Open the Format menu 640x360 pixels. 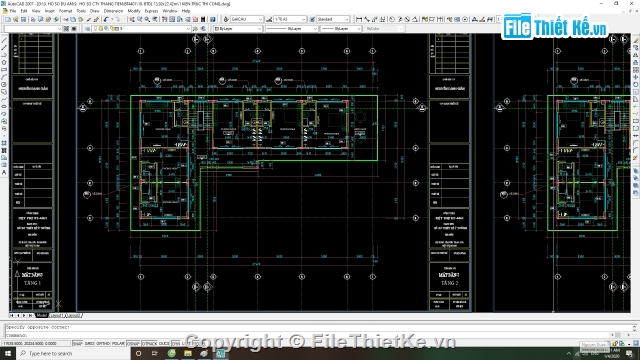(x=65, y=11)
